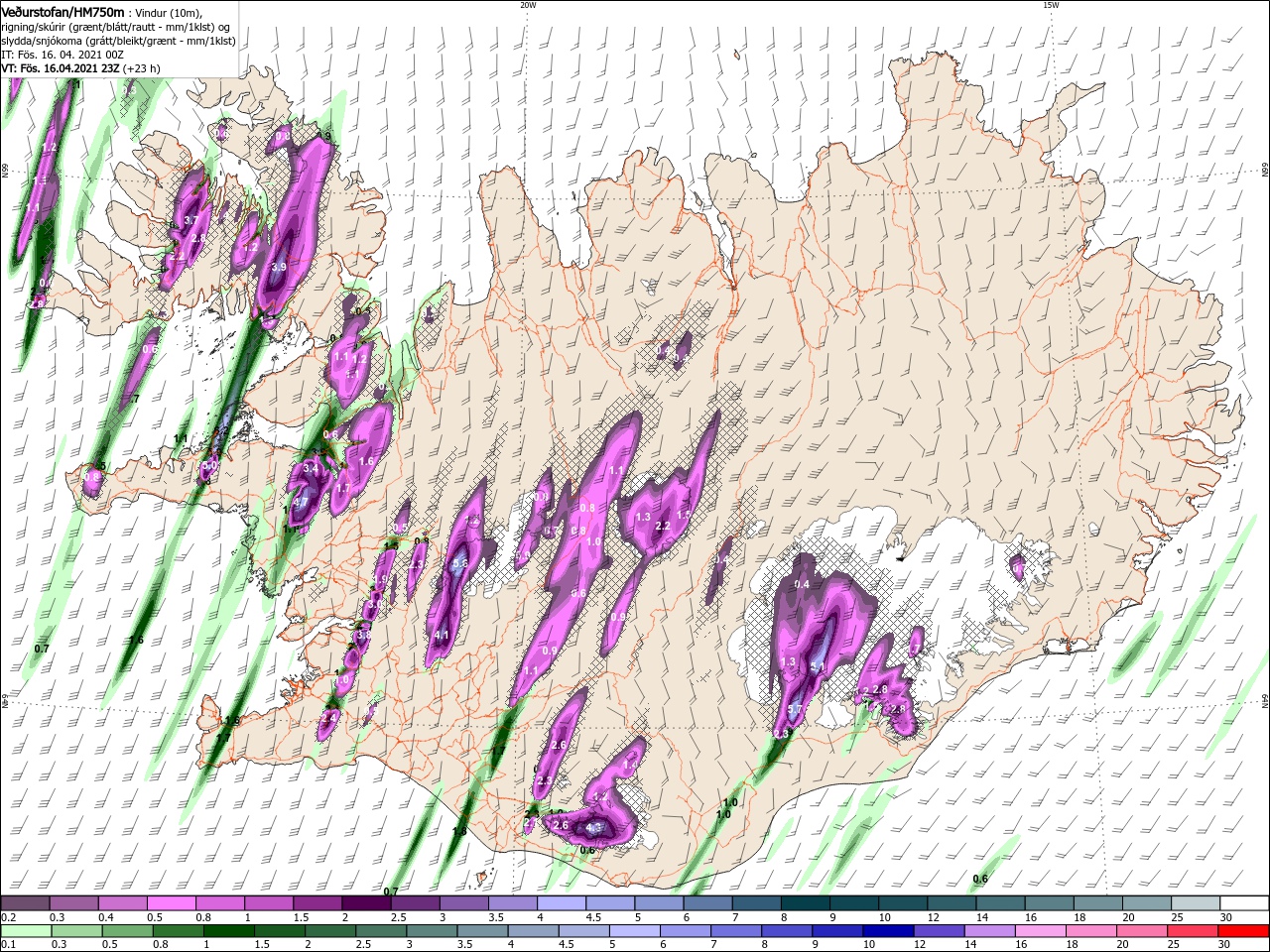Select deep blue lower swatch starting at 10
This screenshot has height=952, width=1270.
888,931
